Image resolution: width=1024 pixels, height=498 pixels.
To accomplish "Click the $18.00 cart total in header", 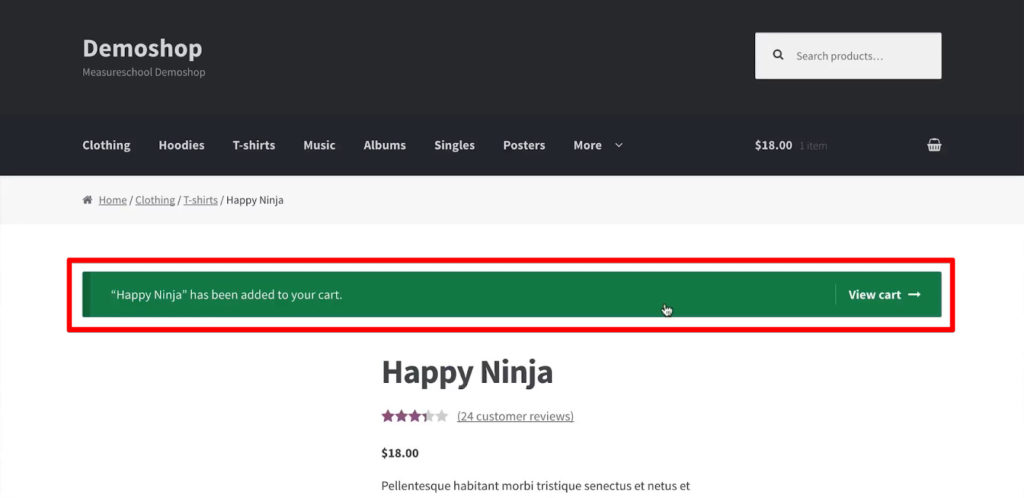I will pyautogui.click(x=773, y=145).
